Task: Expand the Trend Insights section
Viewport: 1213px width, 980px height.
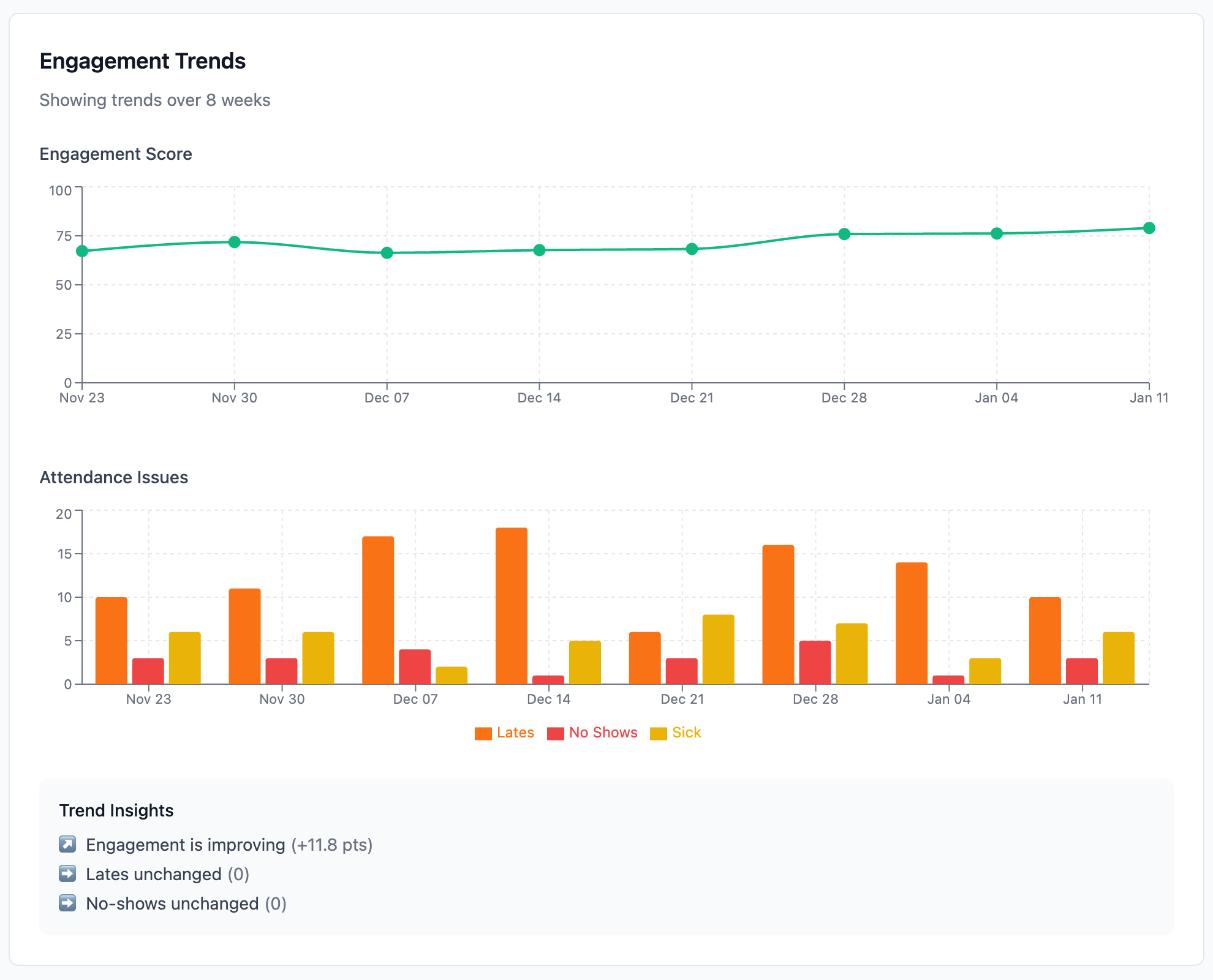Action: (116, 810)
